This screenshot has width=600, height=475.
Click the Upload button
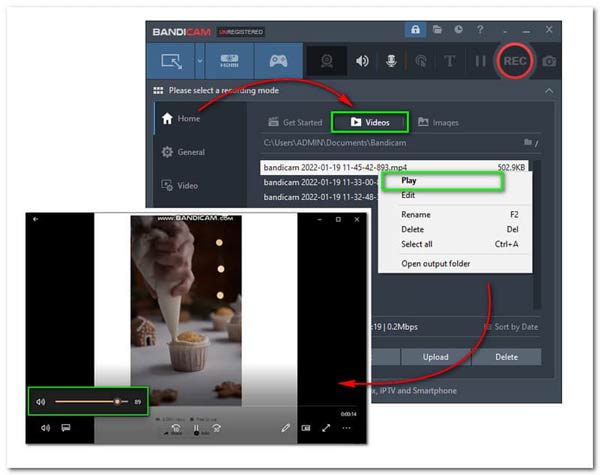point(435,357)
